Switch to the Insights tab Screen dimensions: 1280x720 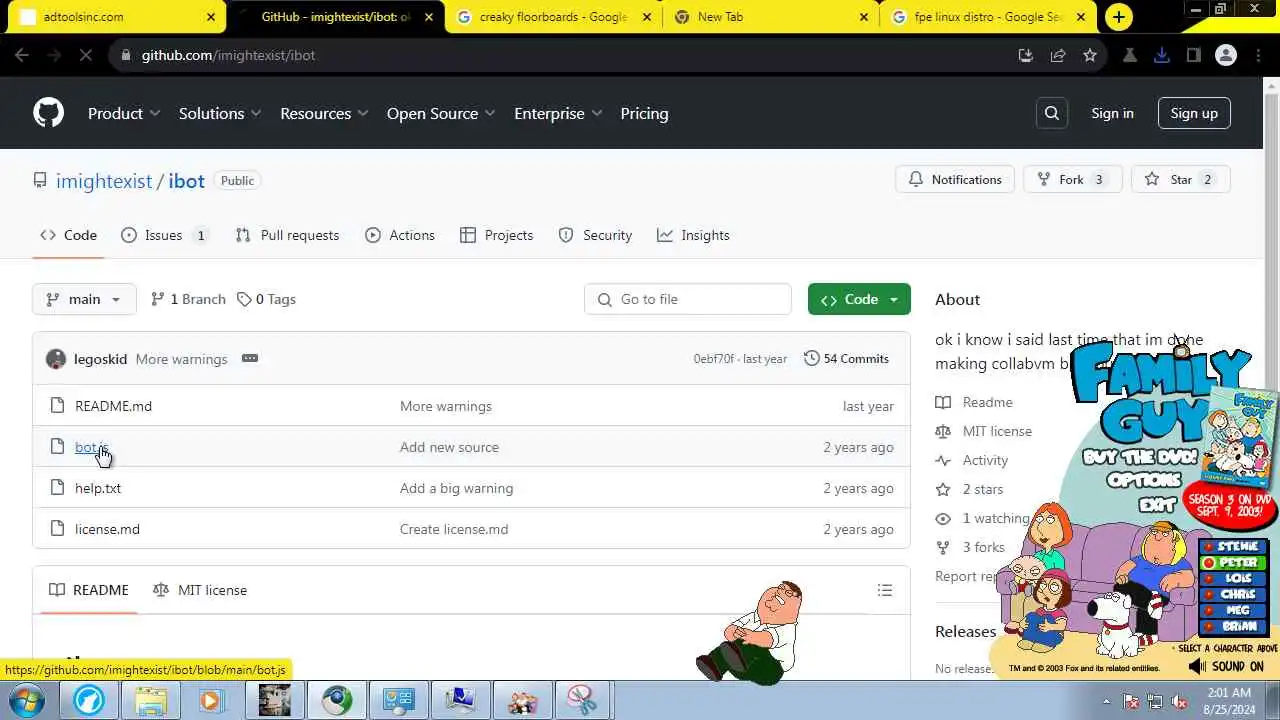point(693,235)
